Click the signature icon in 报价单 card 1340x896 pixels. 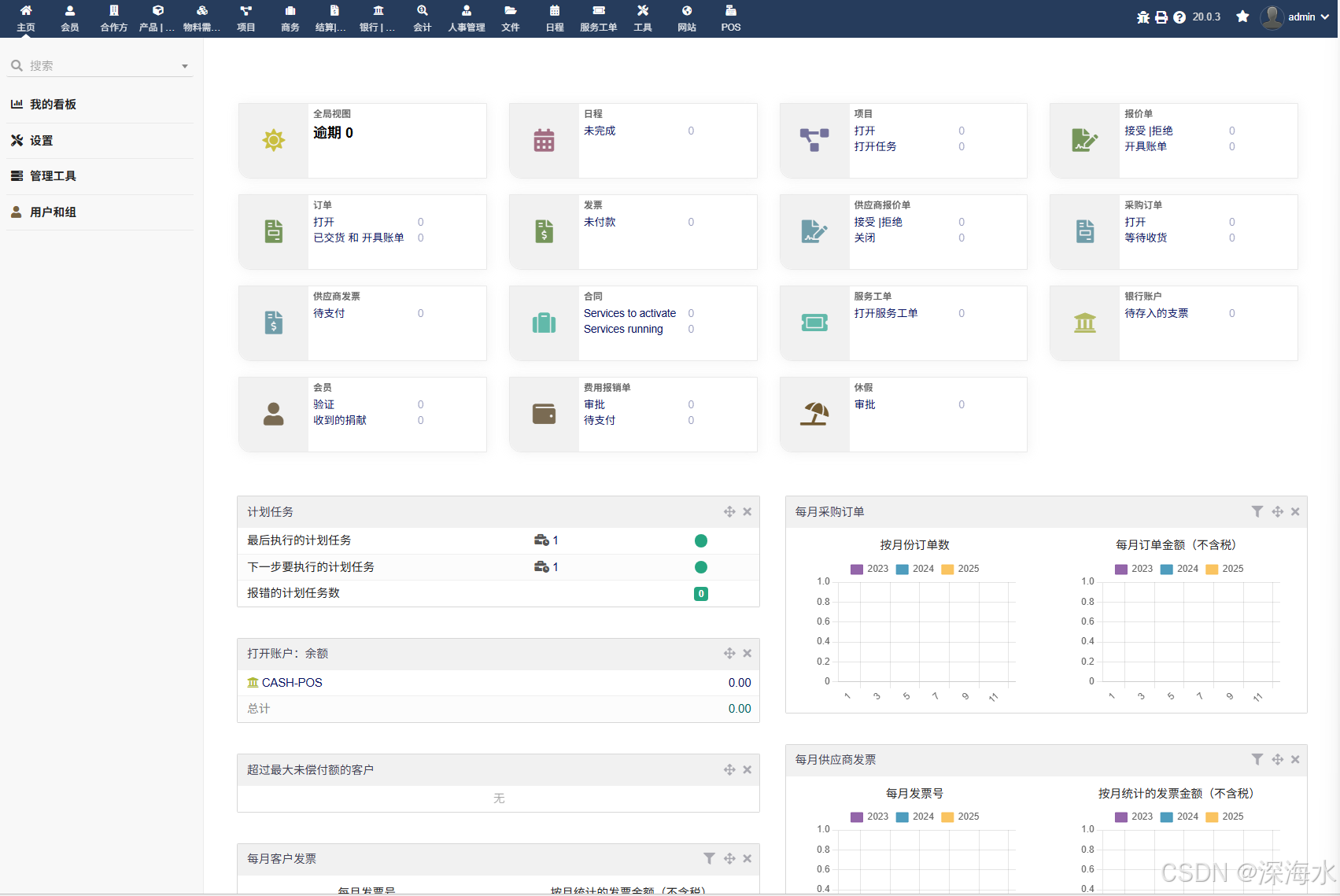1085,141
